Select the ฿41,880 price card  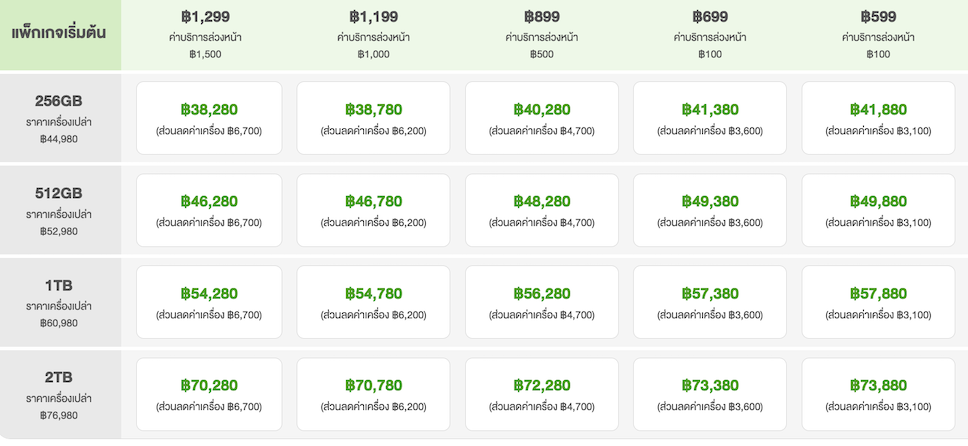(878, 118)
